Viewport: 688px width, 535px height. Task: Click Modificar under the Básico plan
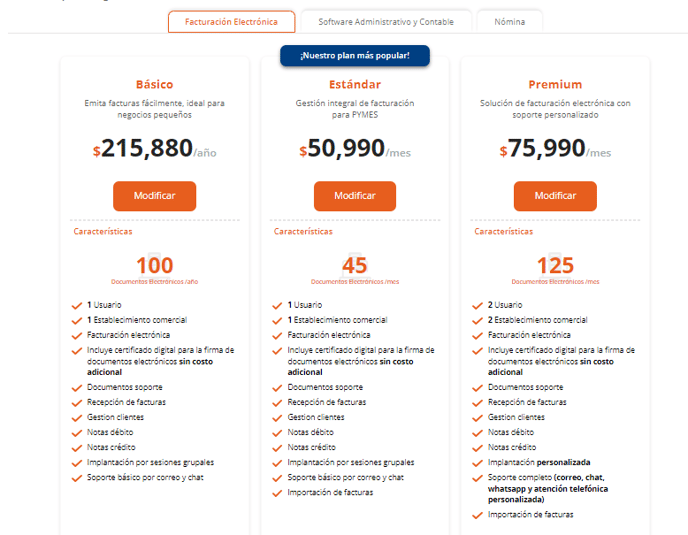click(x=154, y=196)
